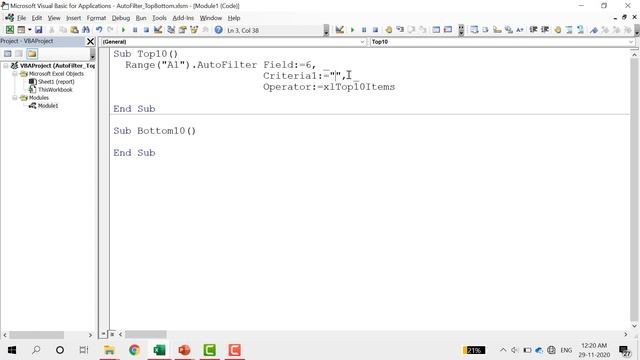640x360 pixels.
Task: Click Break pause icon in Debug toolbar
Action: (x=364, y=30)
